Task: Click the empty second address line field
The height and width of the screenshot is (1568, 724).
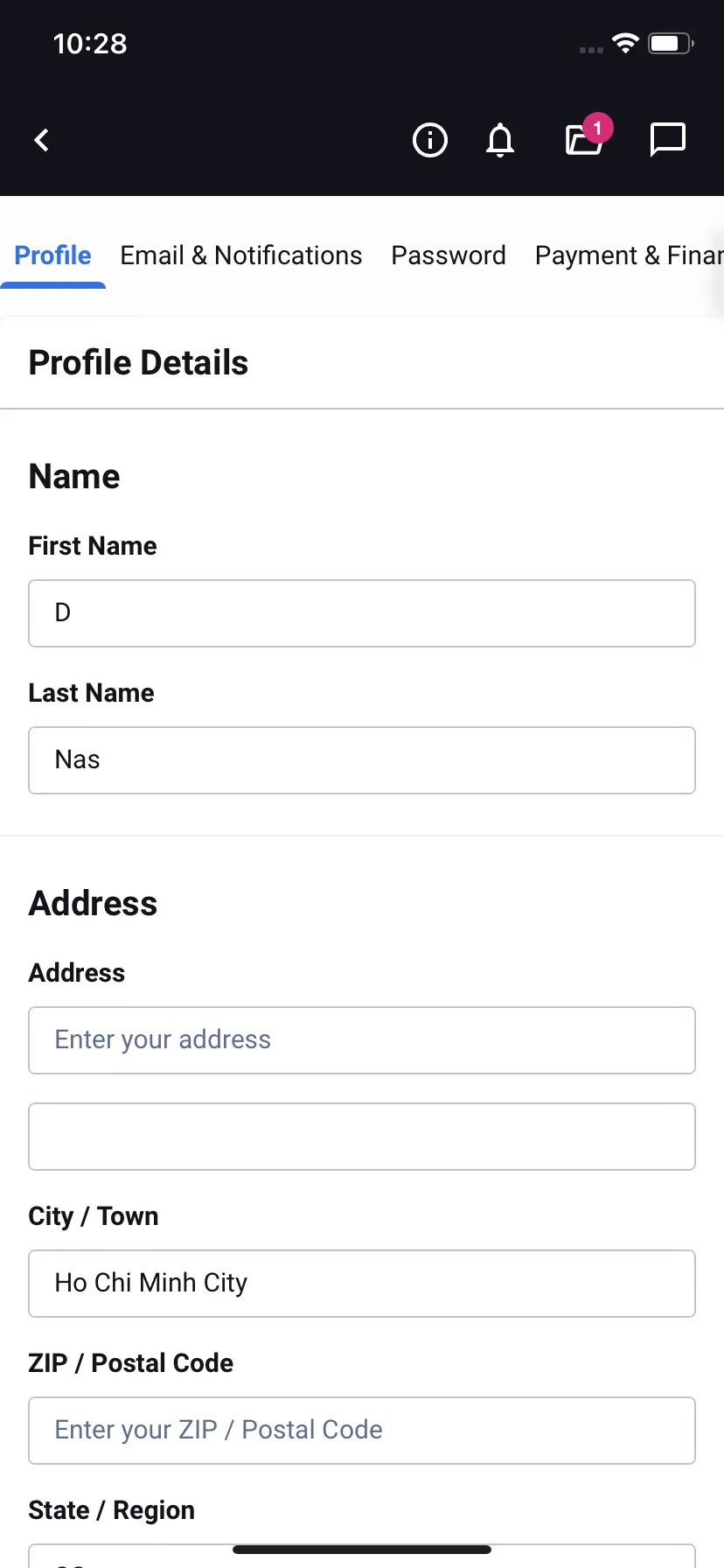Action: point(362,1137)
